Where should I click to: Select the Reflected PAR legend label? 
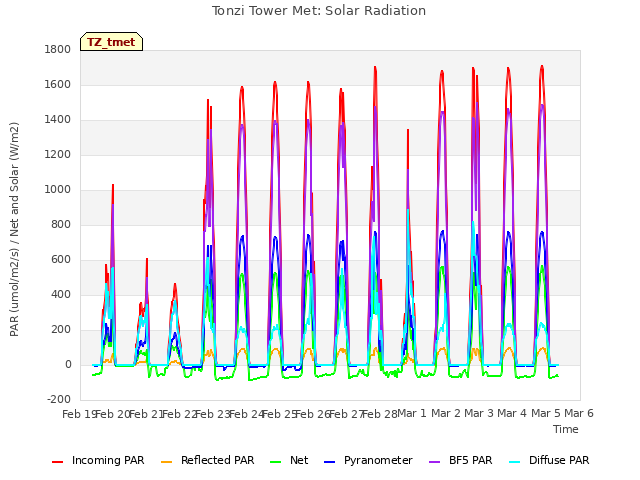[x=218, y=460]
